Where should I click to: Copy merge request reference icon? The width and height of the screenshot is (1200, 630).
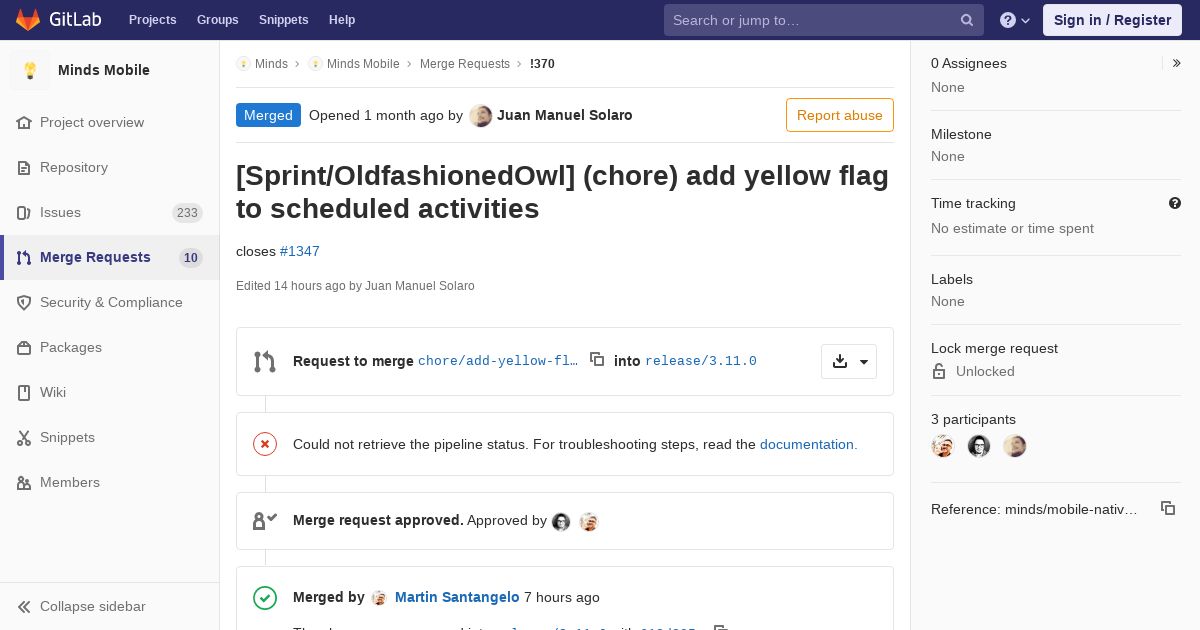1168,508
